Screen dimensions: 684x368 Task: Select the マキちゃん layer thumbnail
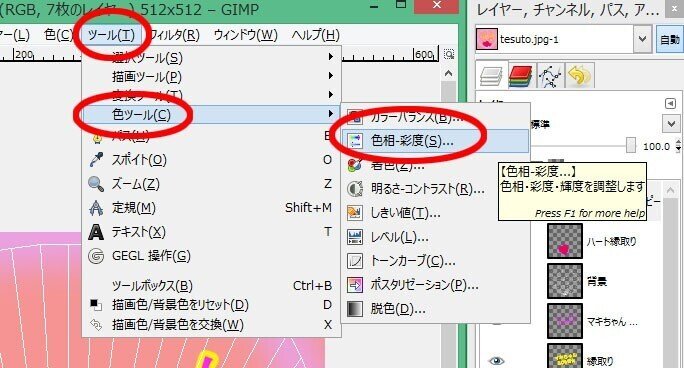565,321
